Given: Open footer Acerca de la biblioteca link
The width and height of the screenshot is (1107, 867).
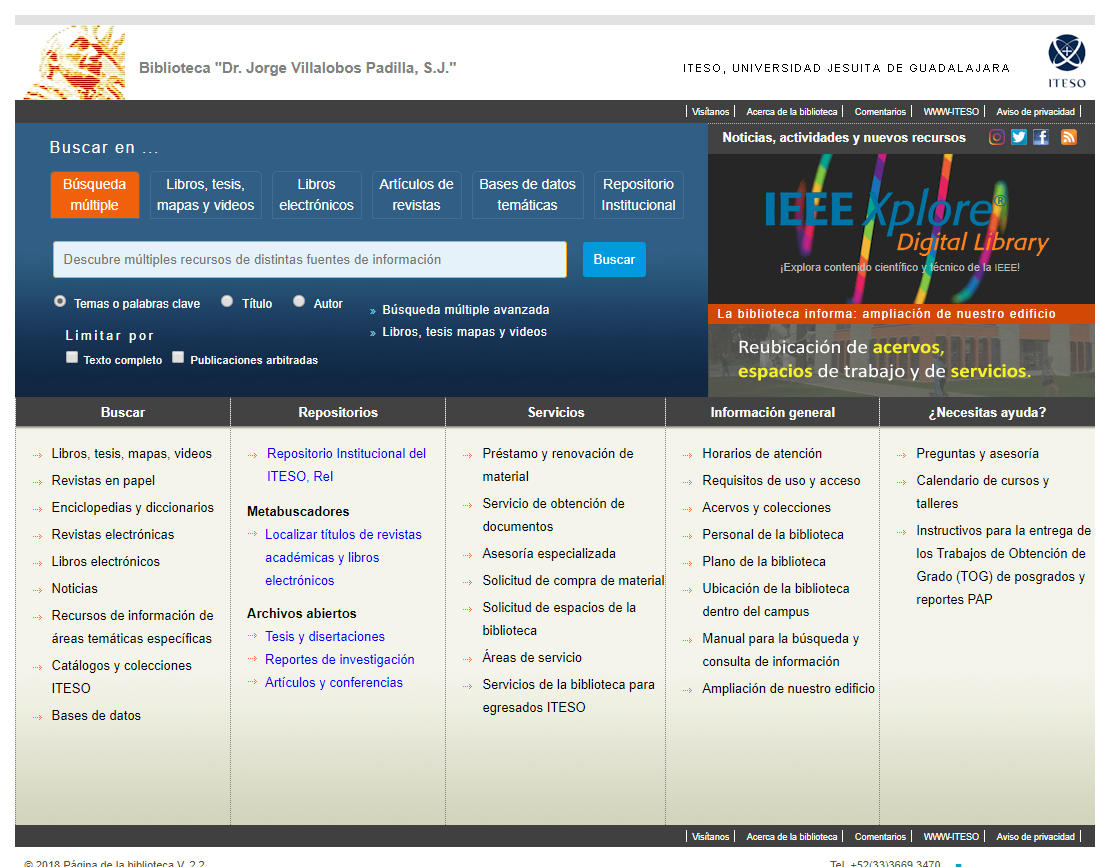Looking at the screenshot, I should pyautogui.click(x=791, y=837).
